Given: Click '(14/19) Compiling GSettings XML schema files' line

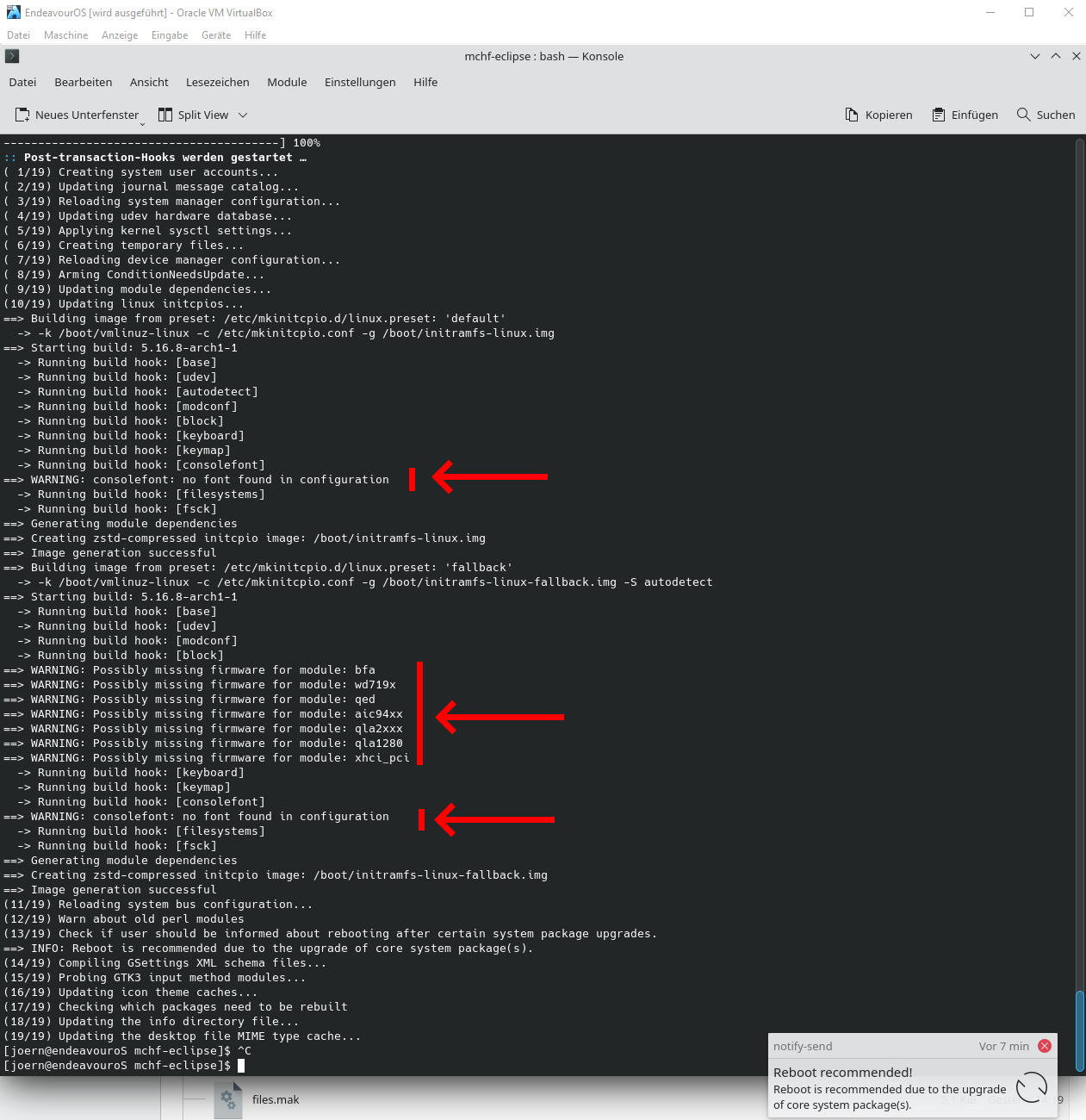Looking at the screenshot, I should (x=165, y=963).
